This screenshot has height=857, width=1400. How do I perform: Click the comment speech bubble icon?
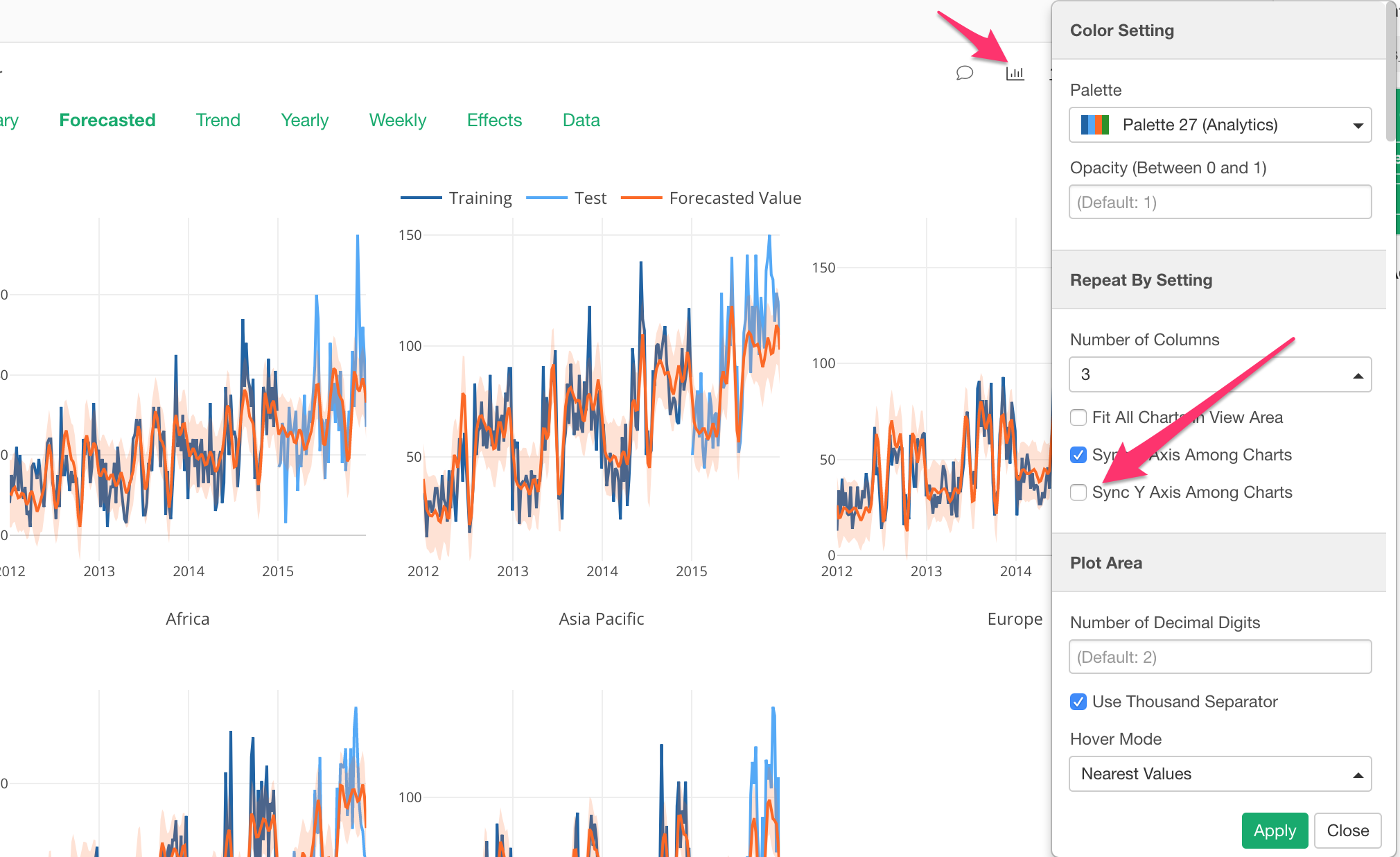point(964,73)
